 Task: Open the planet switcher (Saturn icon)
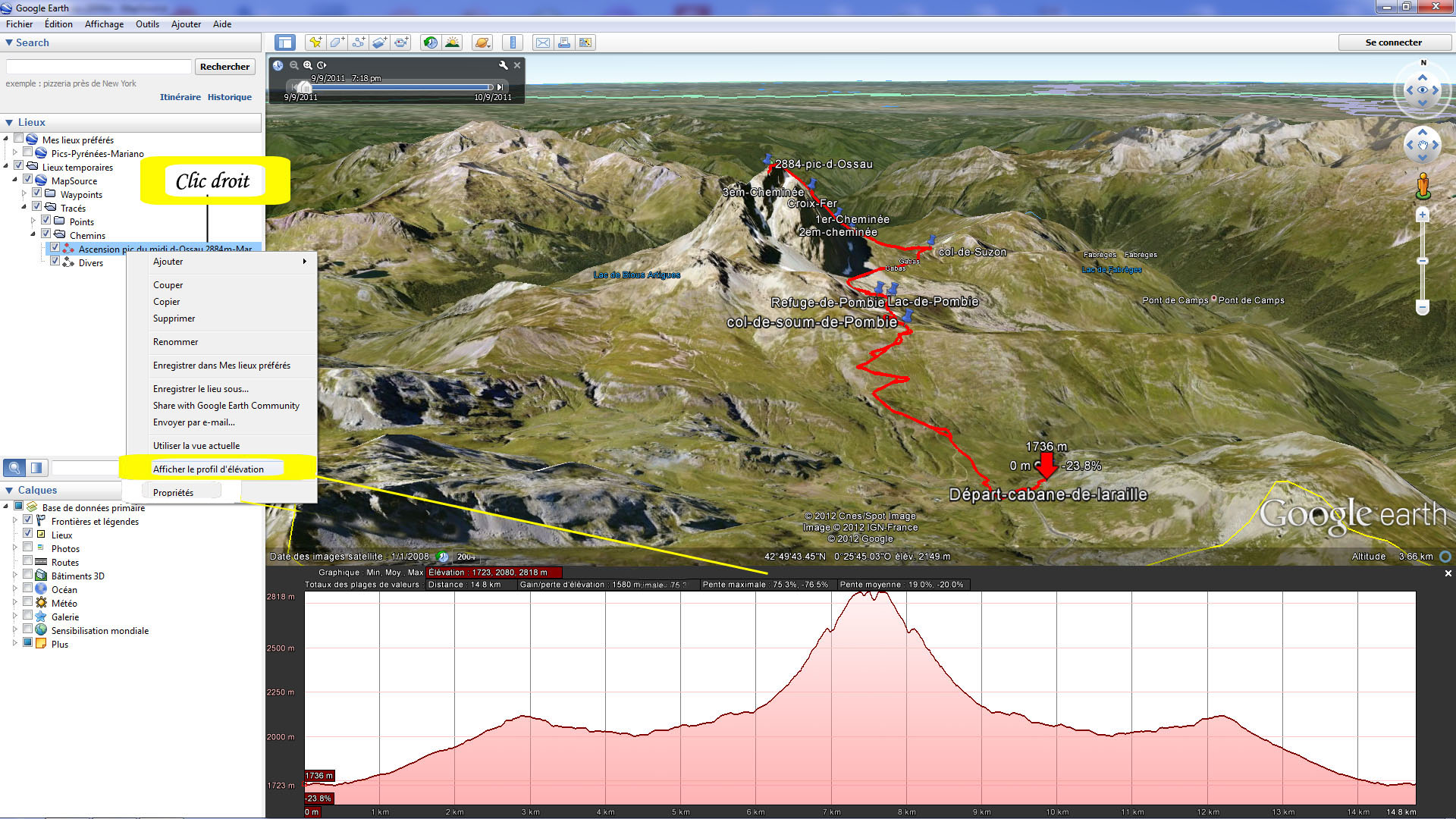click(x=482, y=42)
